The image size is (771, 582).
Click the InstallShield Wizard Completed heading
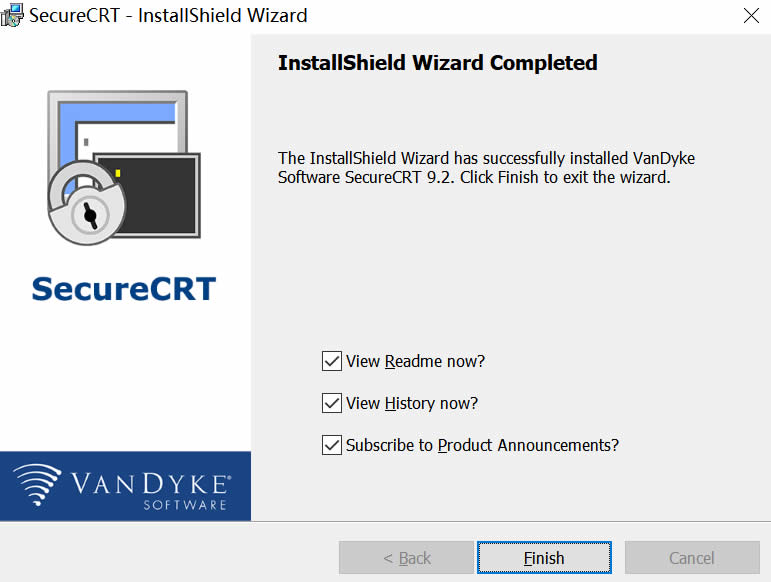(437, 63)
